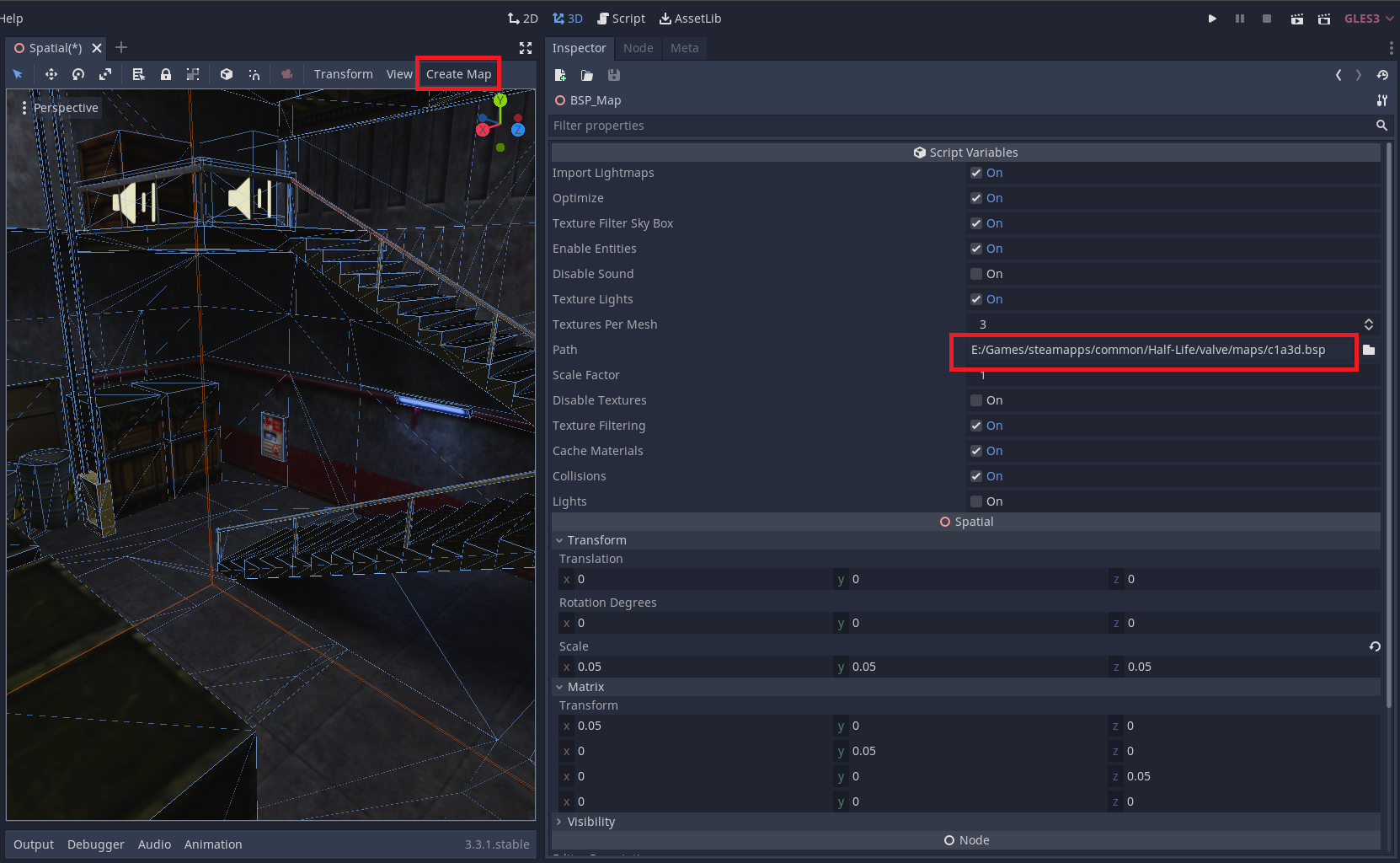Image resolution: width=1400 pixels, height=863 pixels.
Task: Pause the running project
Action: pos(1240,19)
